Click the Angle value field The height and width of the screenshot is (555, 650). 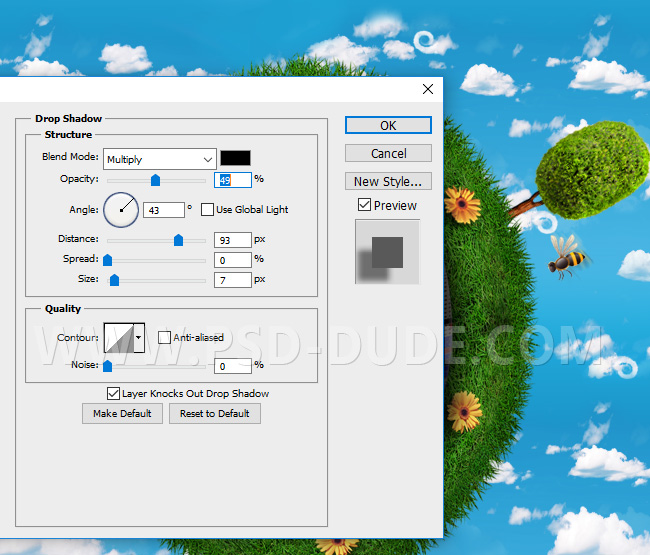click(164, 210)
